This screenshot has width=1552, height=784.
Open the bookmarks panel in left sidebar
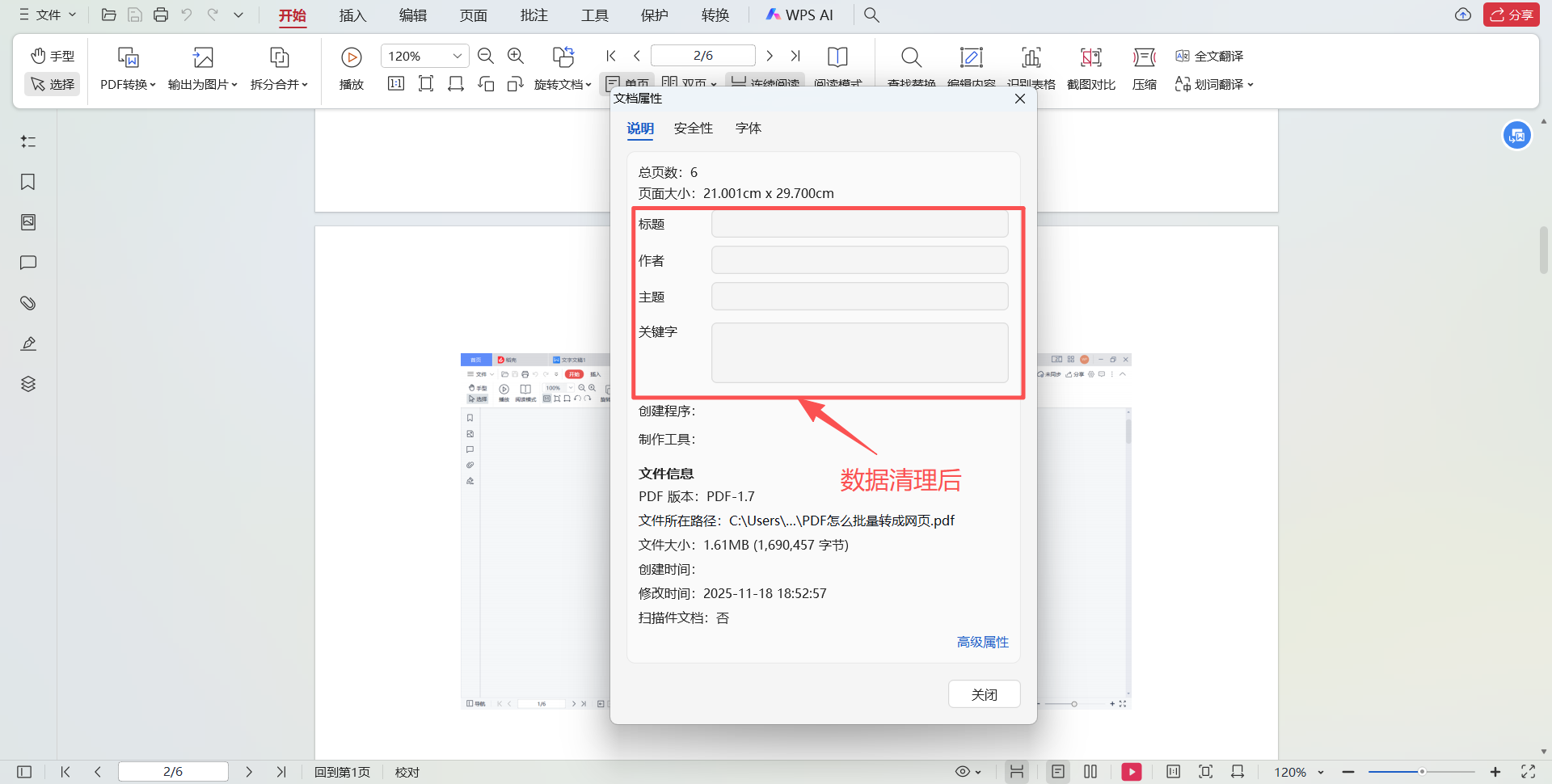coord(27,182)
